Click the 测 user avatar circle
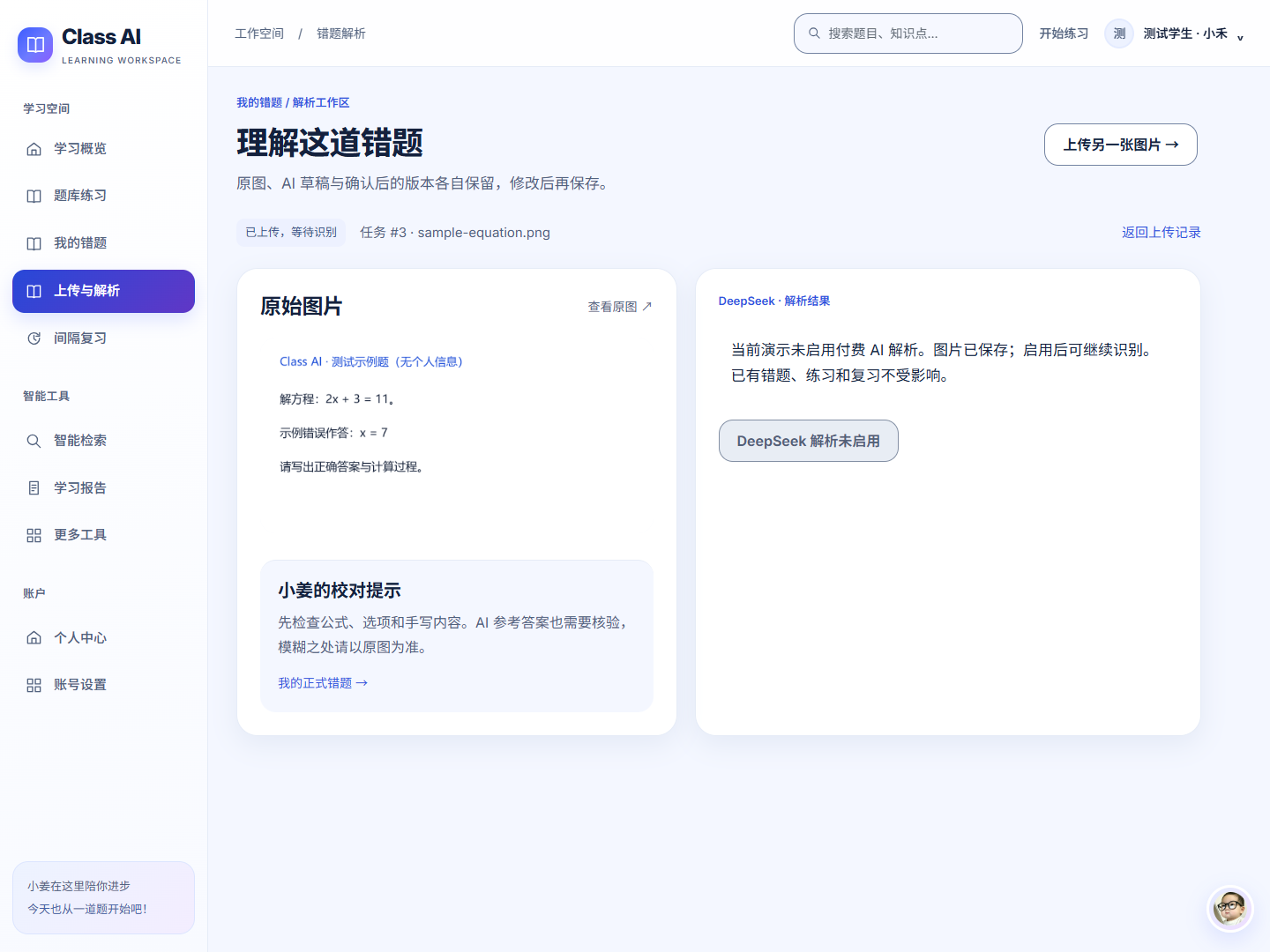1270x952 pixels. point(1119,33)
